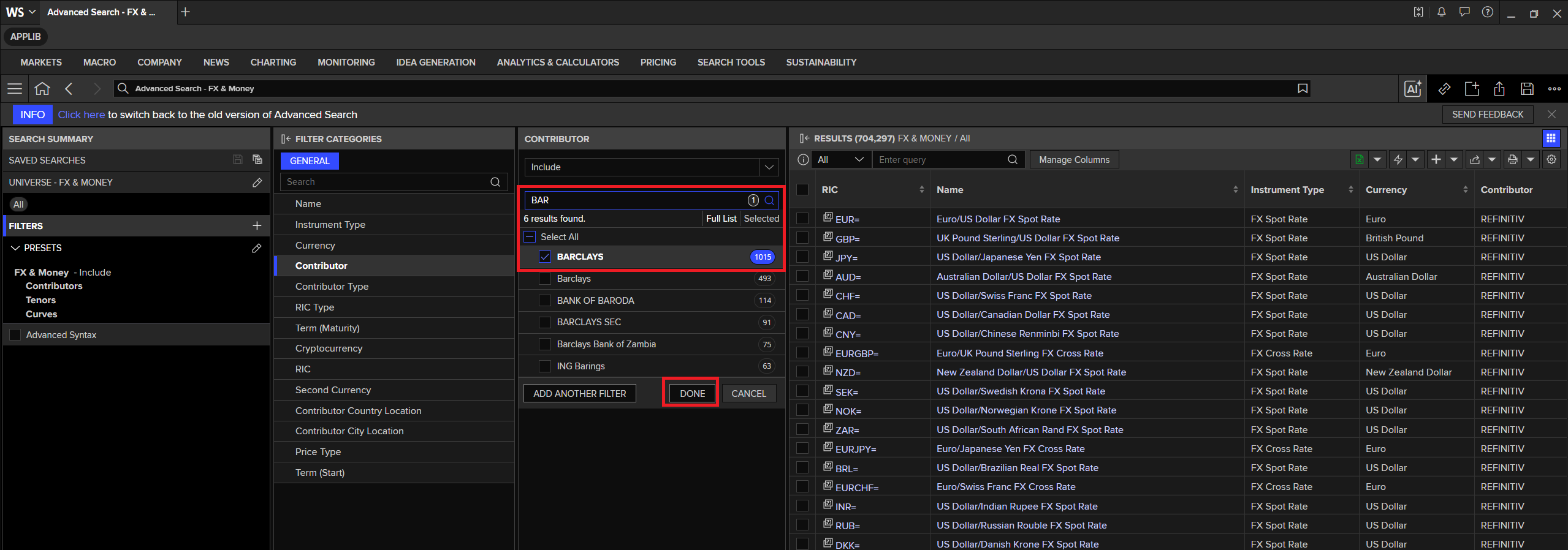Click the lightning bolt quick action icon
Viewport: 1568px width, 550px height.
[x=1398, y=160]
